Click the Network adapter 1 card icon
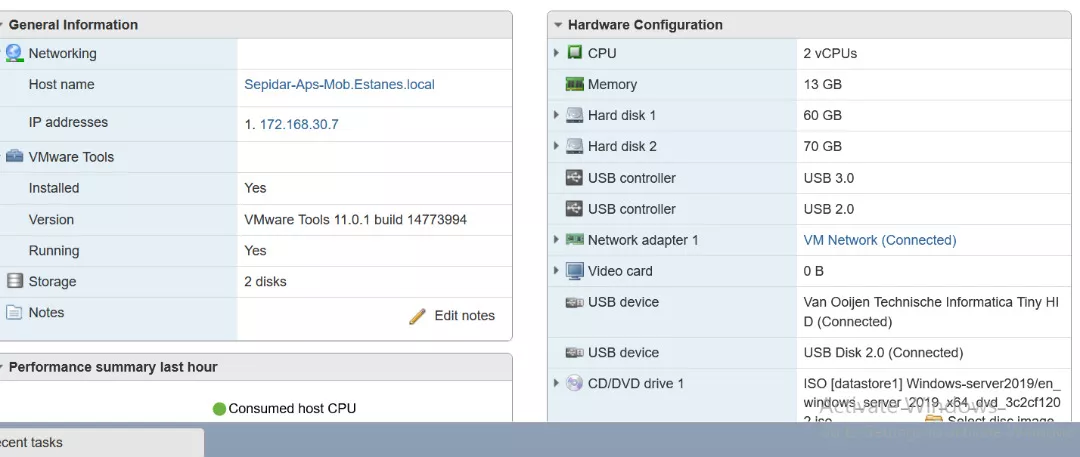This screenshot has height=457, width=1080. tap(574, 240)
